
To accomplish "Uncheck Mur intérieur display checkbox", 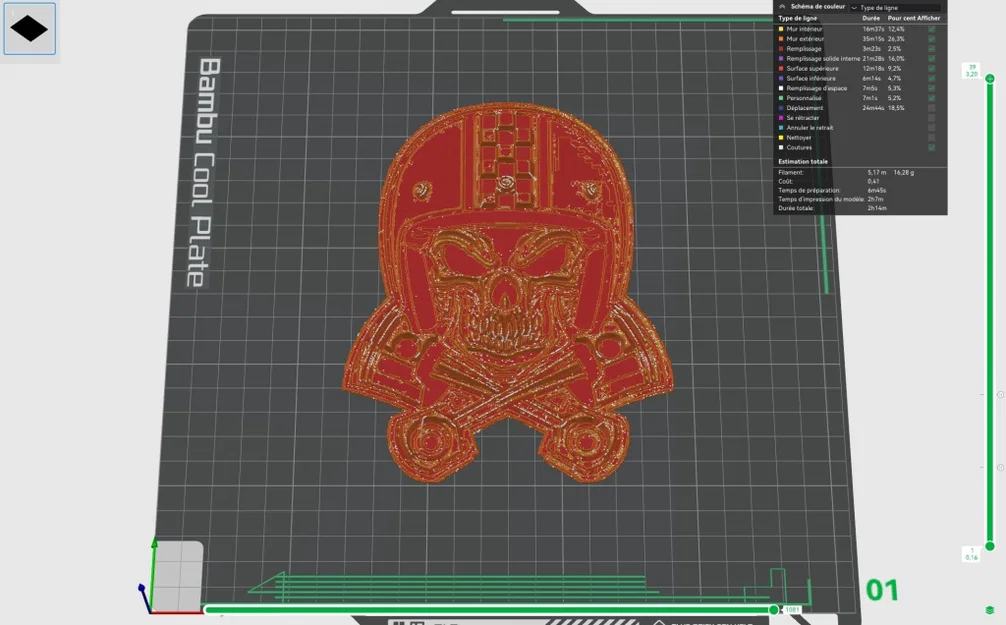I will click(932, 29).
